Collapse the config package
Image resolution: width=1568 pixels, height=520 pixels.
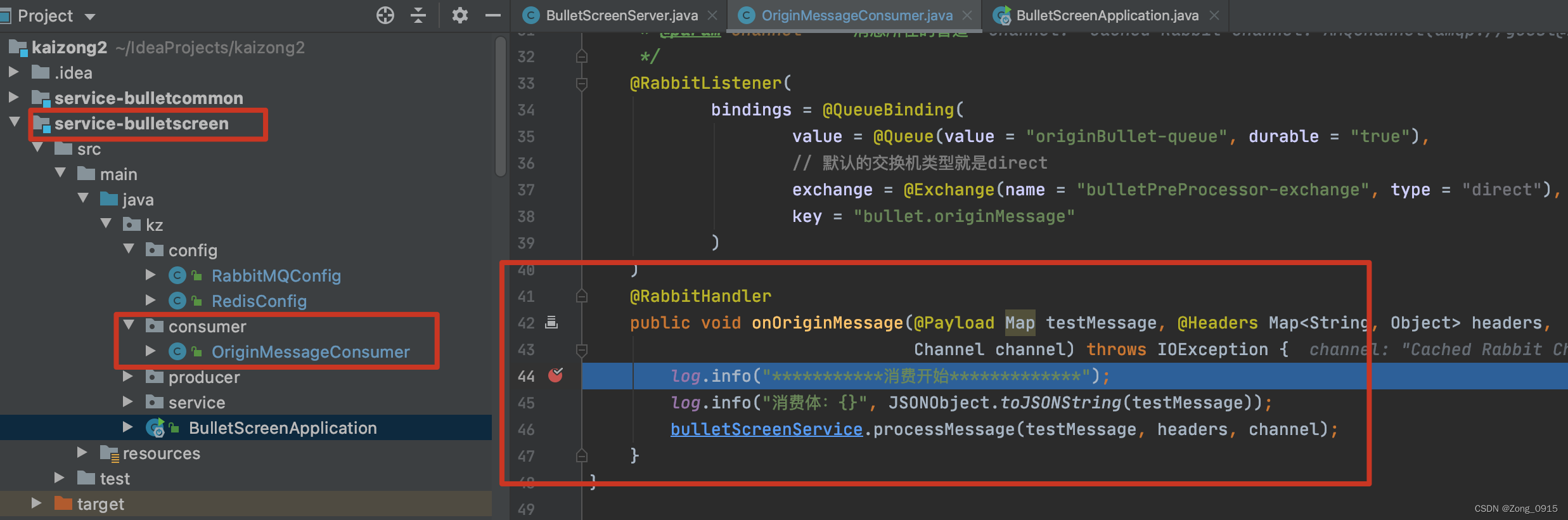[129, 249]
